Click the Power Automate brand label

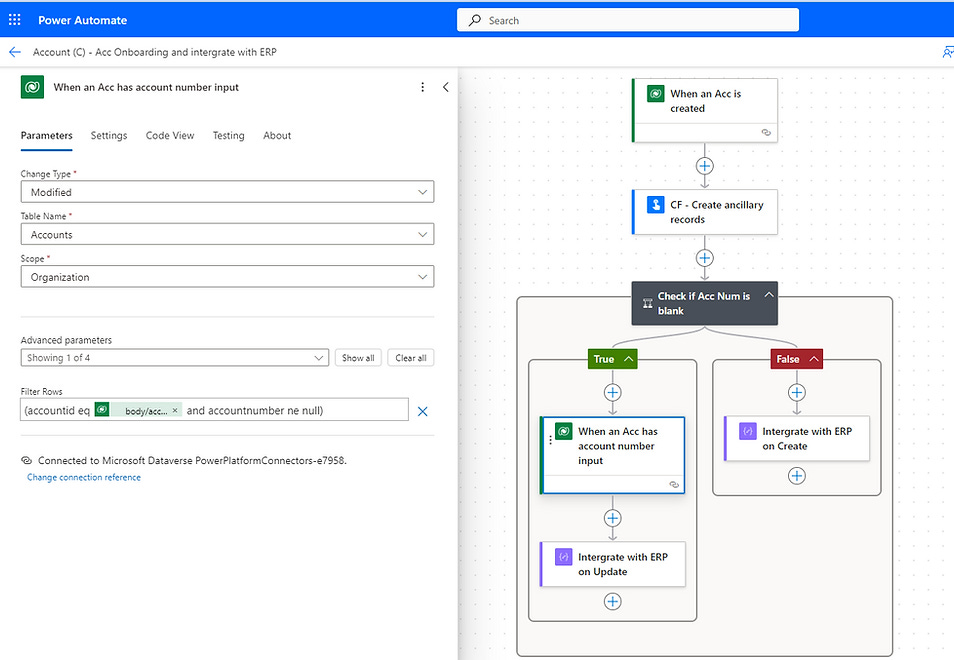(82, 20)
